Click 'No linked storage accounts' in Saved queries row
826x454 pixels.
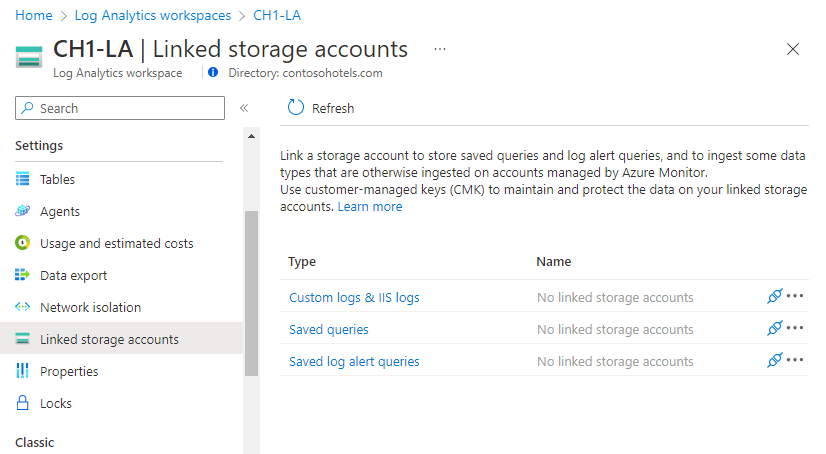click(x=615, y=329)
